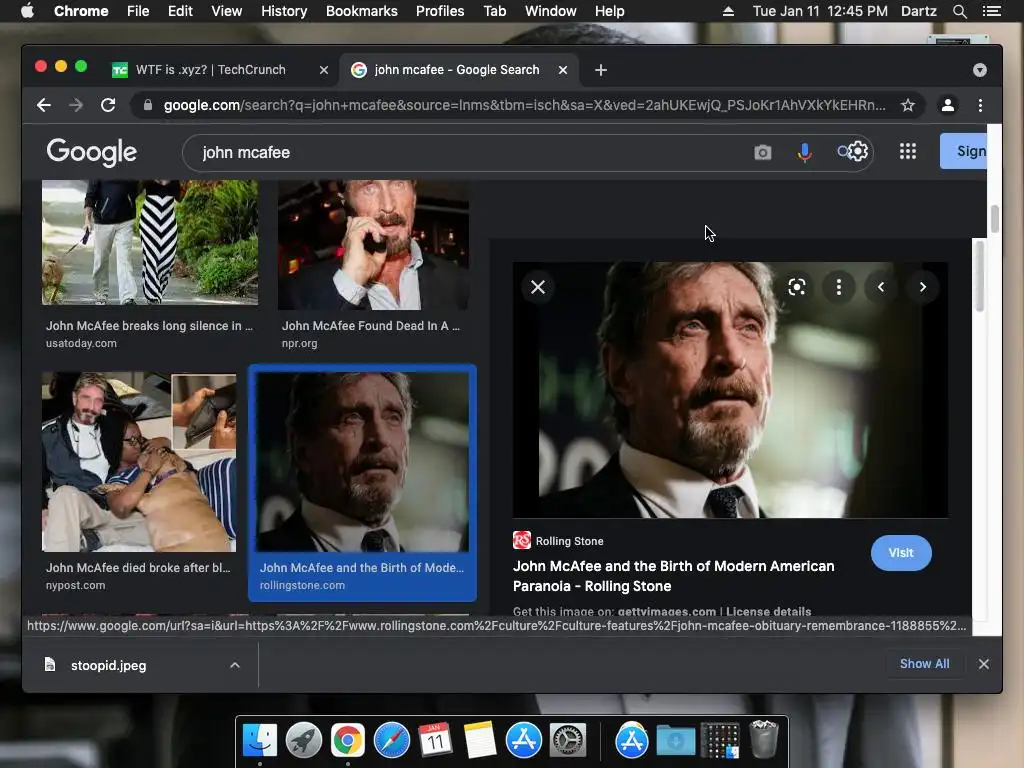Open the View menu
Image resolution: width=1024 pixels, height=768 pixels.
coord(227,11)
